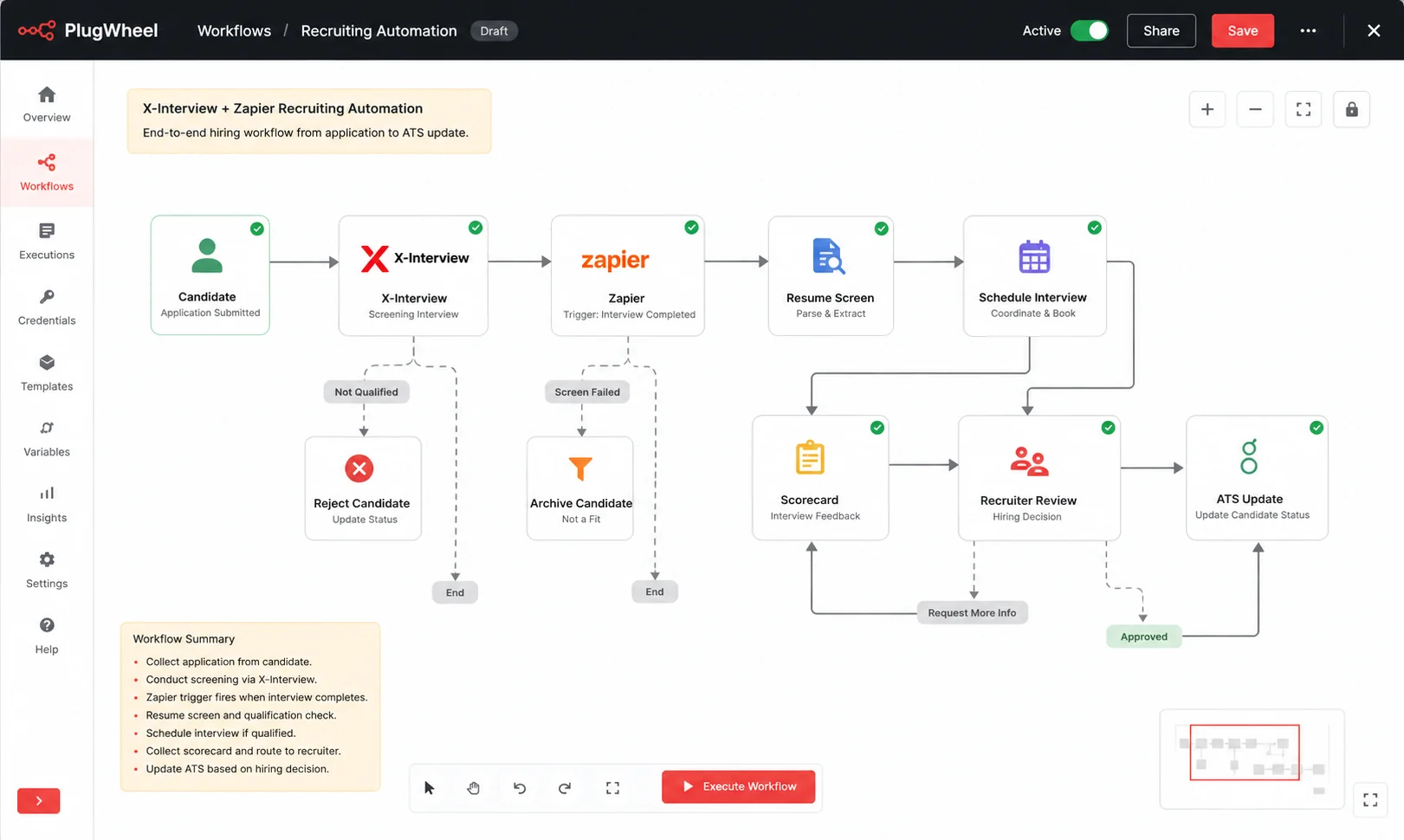Fit canvas to view in top-right controls

tap(1304, 110)
